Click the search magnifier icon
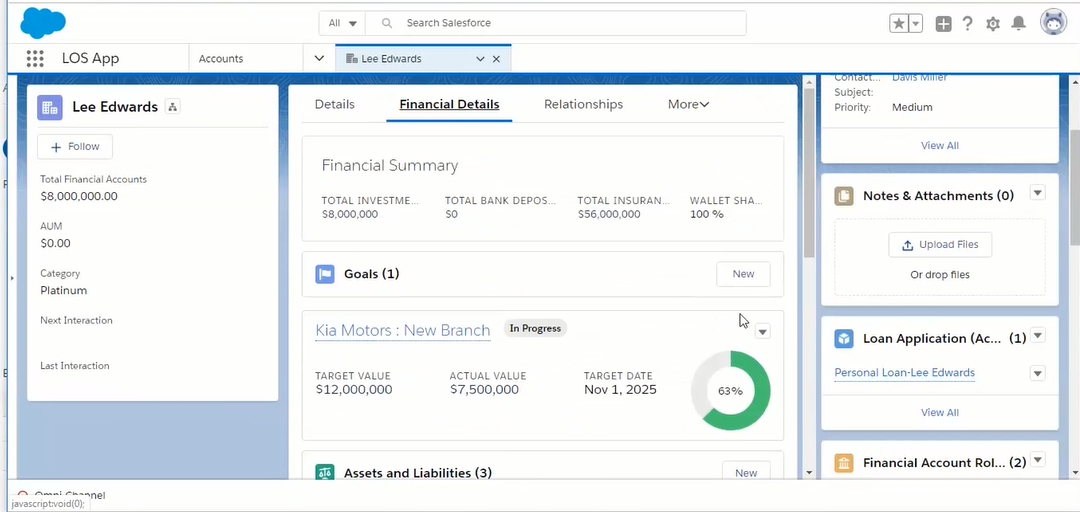Screen dimensions: 1080x512 coord(387,23)
